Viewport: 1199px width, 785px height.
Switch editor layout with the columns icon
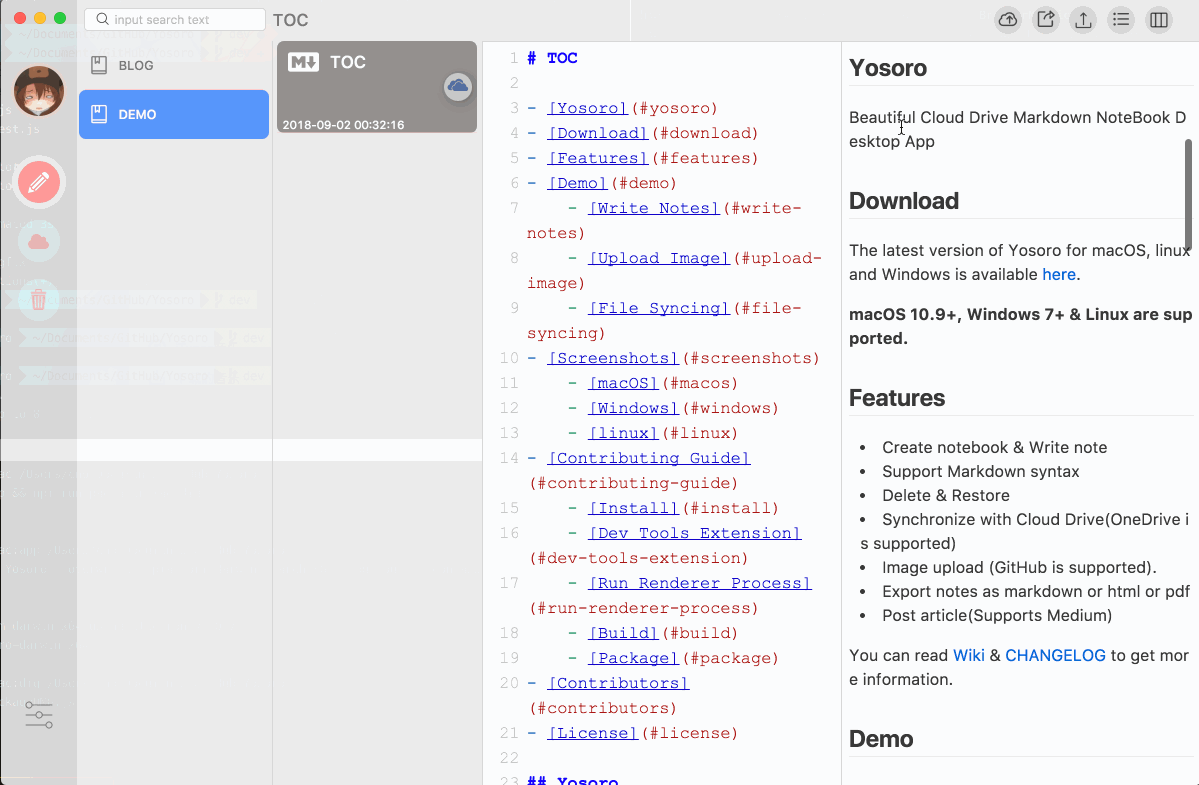pyautogui.click(x=1158, y=20)
